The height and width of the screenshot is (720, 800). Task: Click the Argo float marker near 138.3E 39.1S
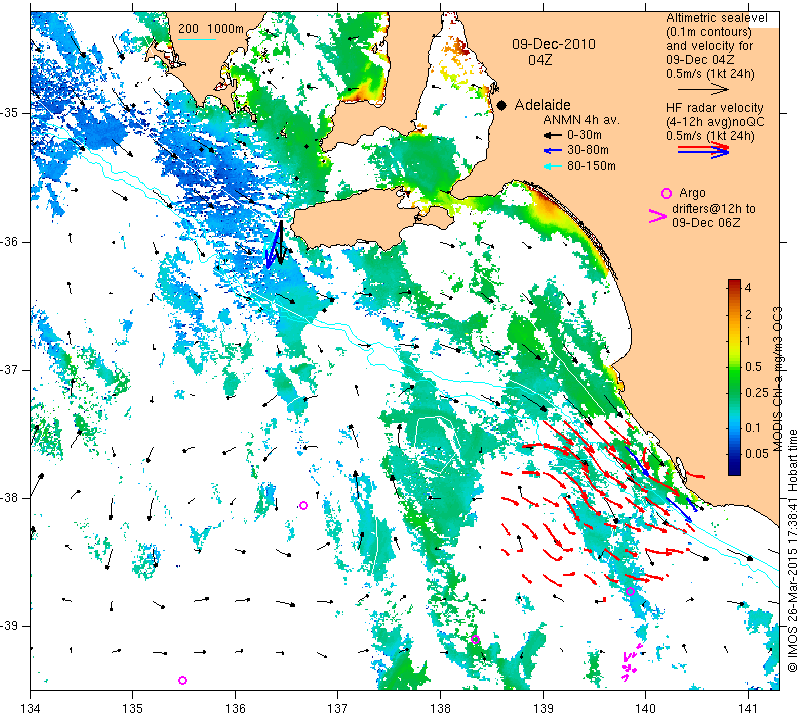click(x=476, y=639)
